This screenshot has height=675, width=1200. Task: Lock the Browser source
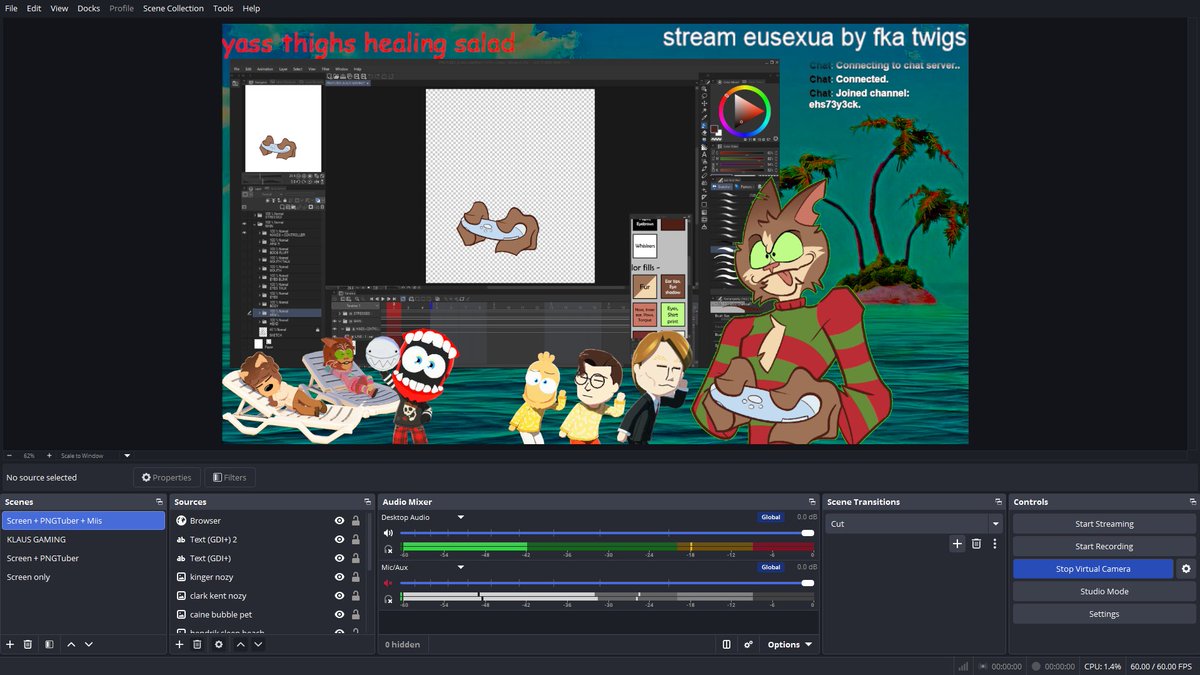[356, 521]
